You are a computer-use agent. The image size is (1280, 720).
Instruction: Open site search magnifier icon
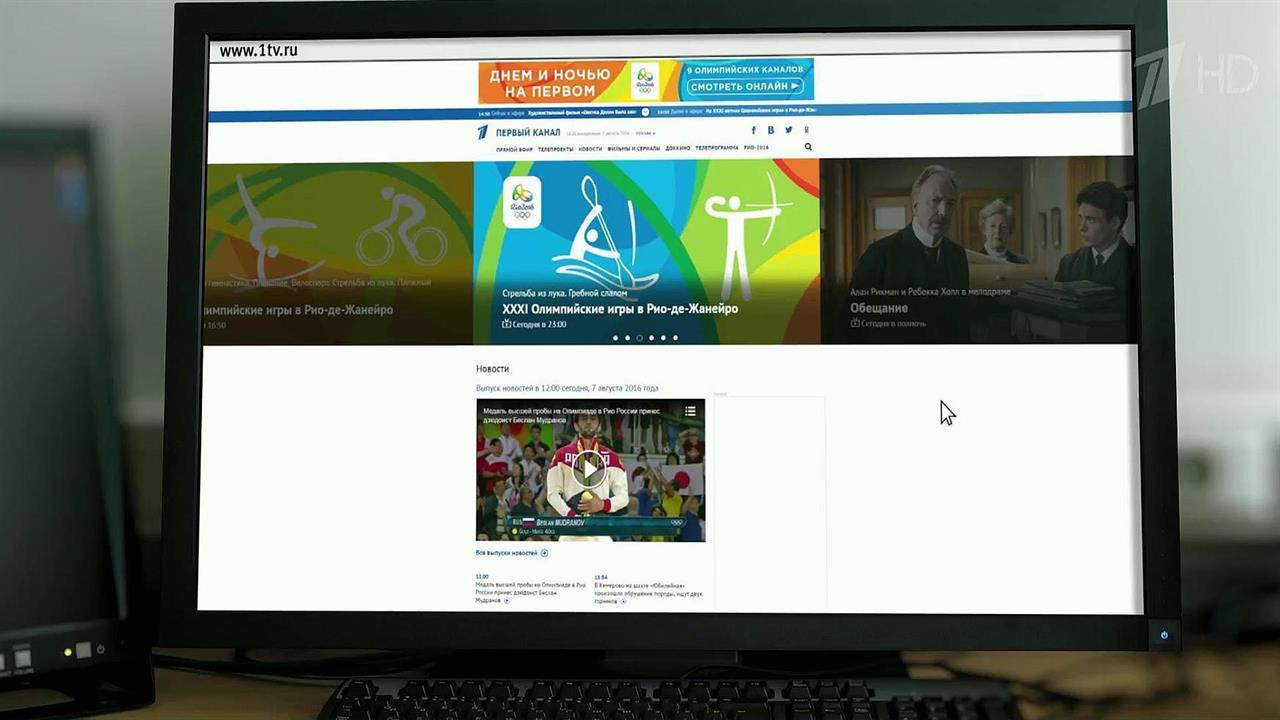tap(808, 147)
